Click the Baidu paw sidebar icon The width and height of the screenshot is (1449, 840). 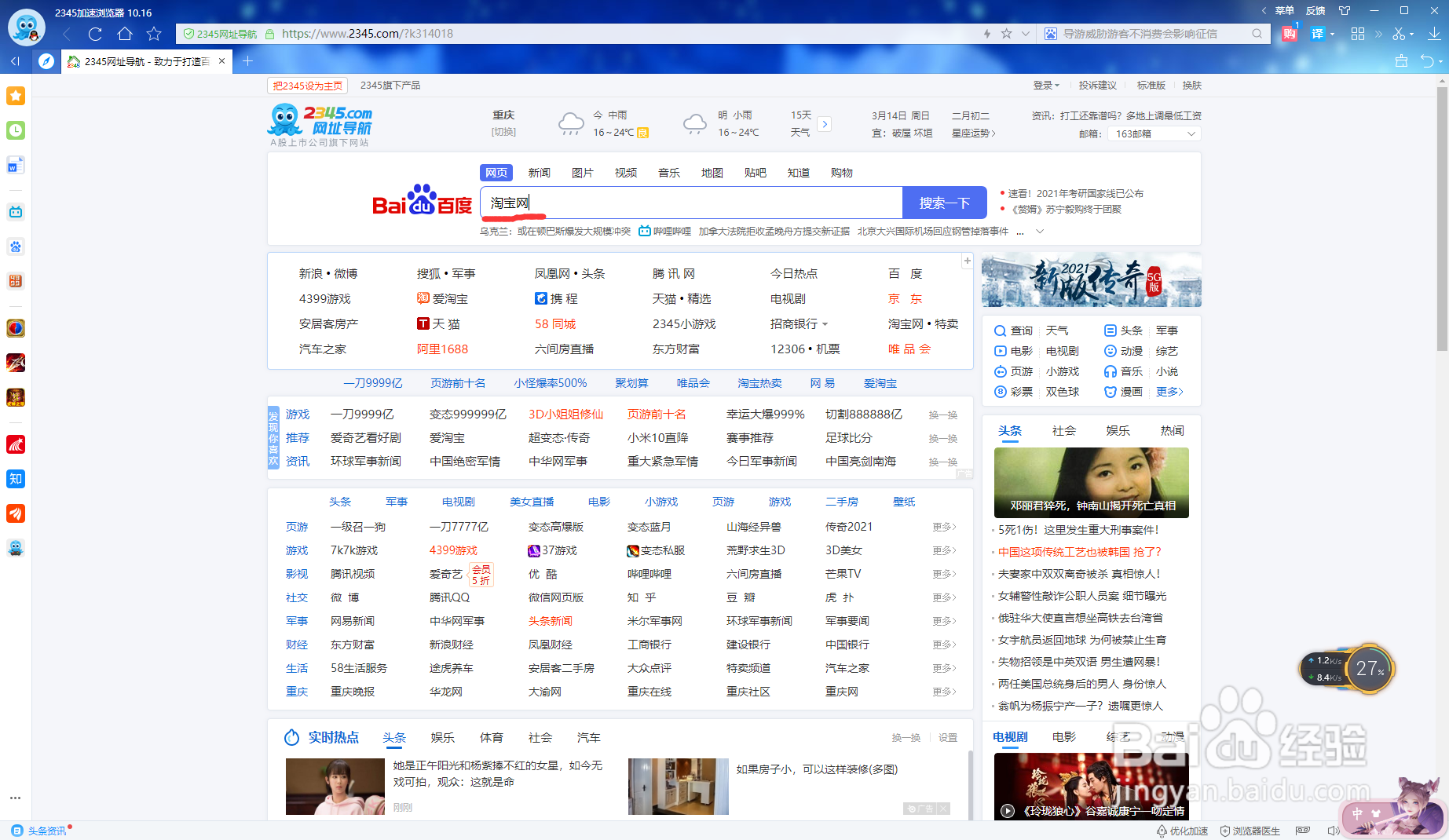coord(16,247)
